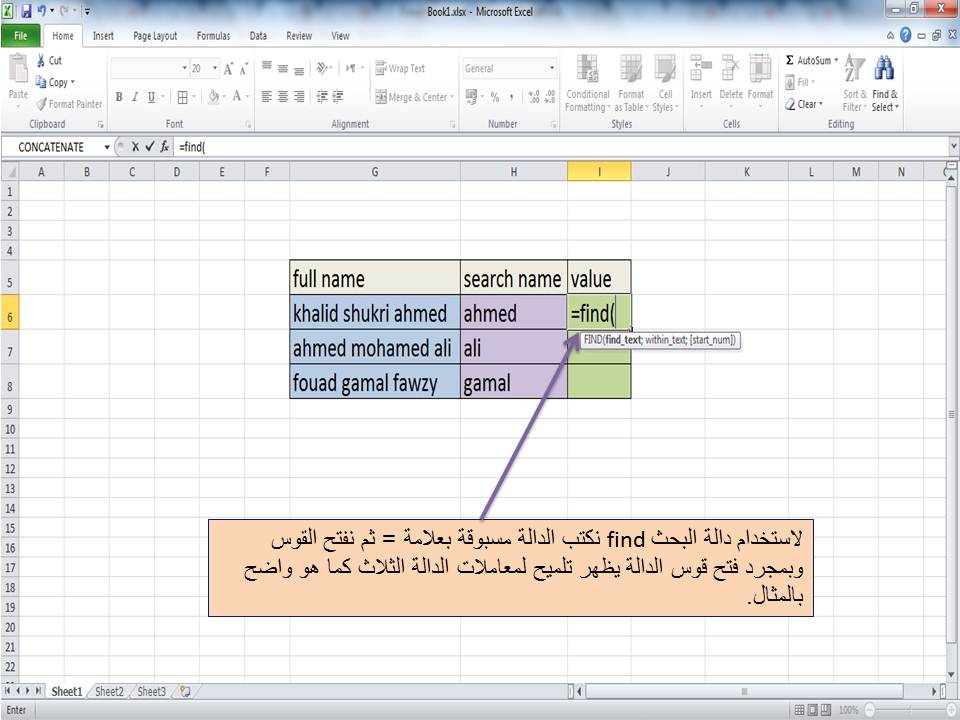
Task: Open the Font Color dropdown arrow
Action: pos(247,97)
